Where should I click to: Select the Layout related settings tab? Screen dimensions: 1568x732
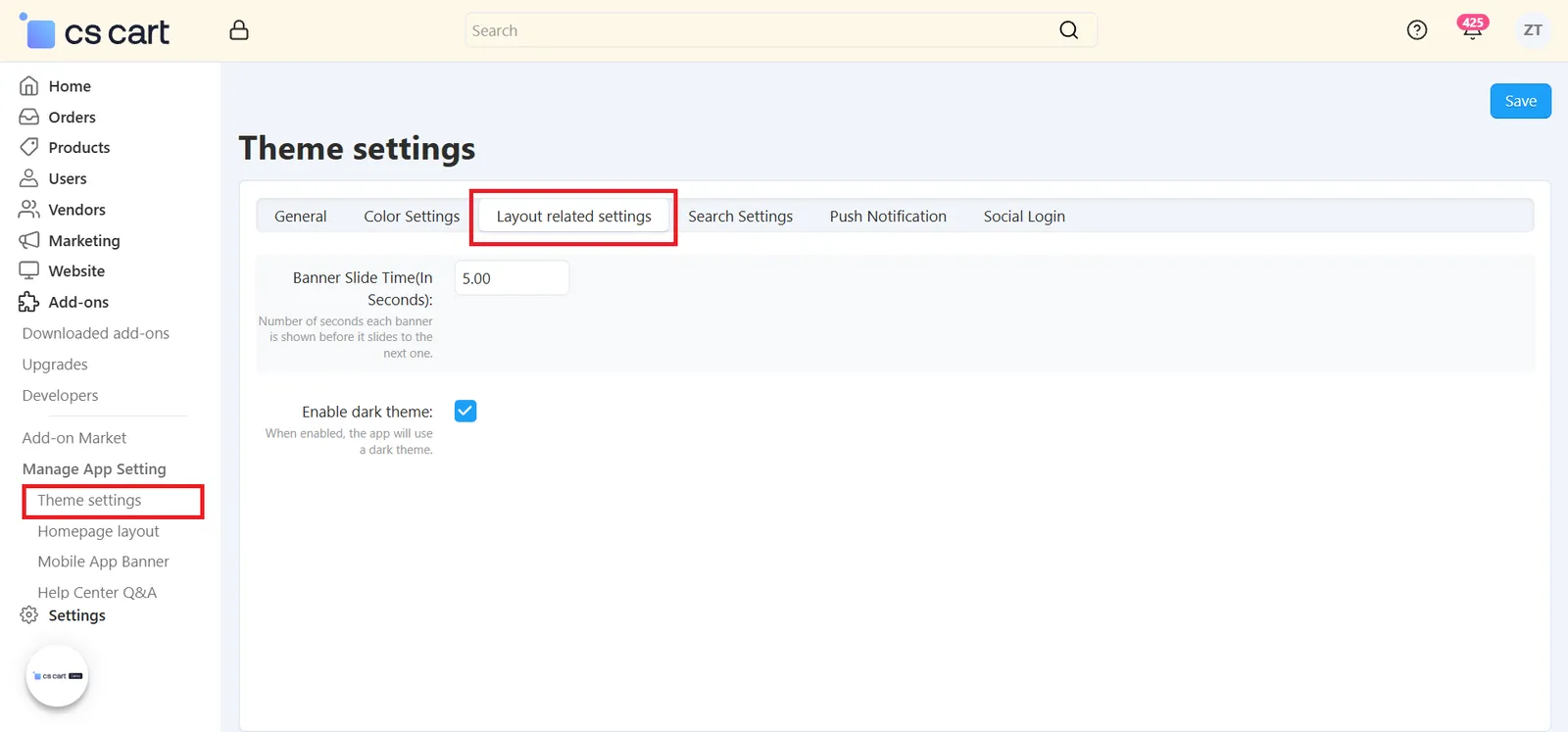click(x=574, y=217)
